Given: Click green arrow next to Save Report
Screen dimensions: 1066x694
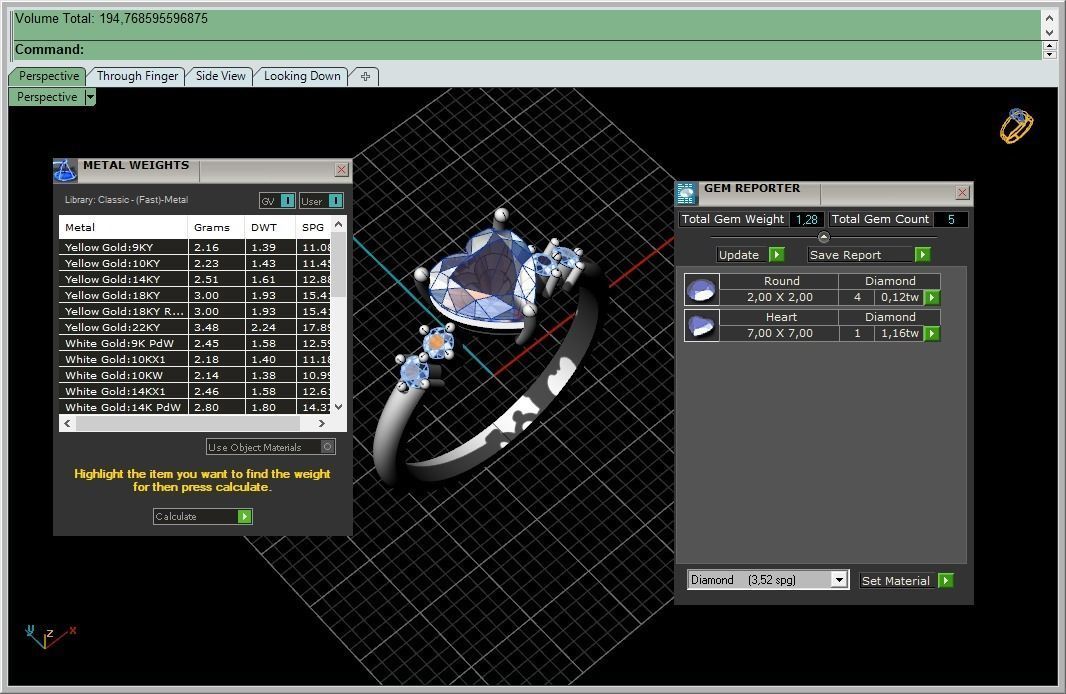Looking at the screenshot, I should (x=923, y=254).
